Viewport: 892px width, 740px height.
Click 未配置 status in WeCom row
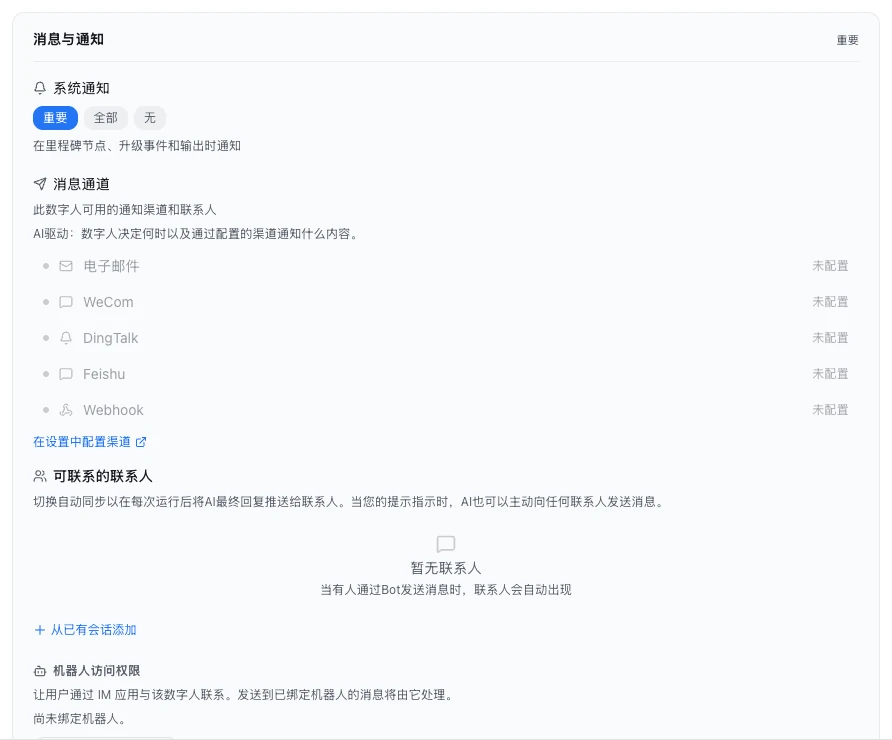pyautogui.click(x=830, y=301)
